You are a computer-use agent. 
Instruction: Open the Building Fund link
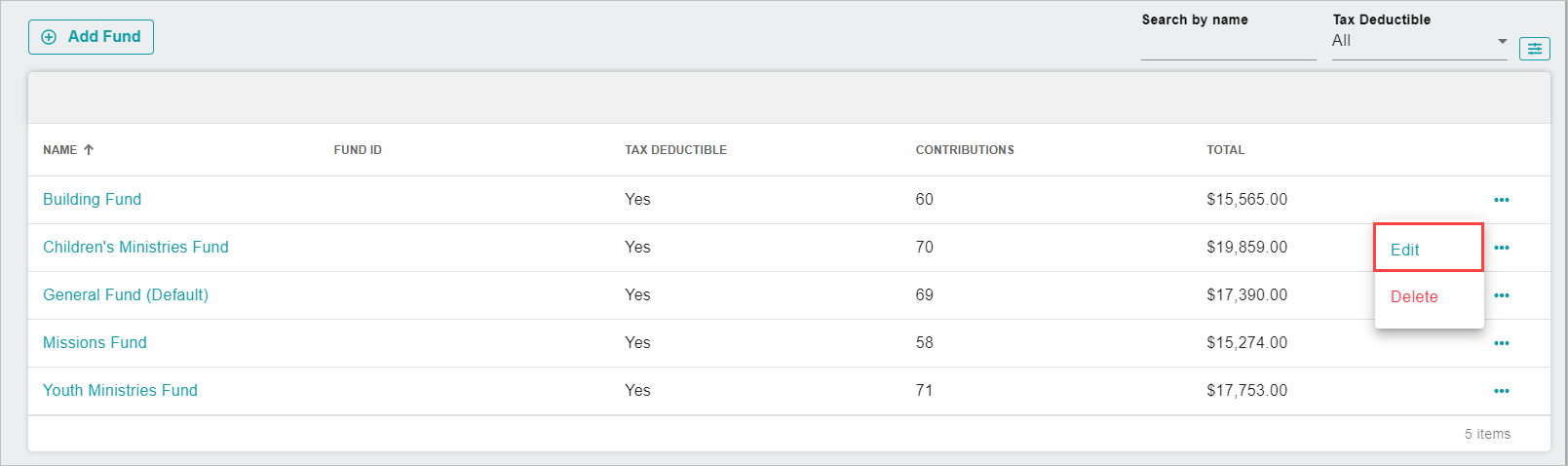[92, 199]
